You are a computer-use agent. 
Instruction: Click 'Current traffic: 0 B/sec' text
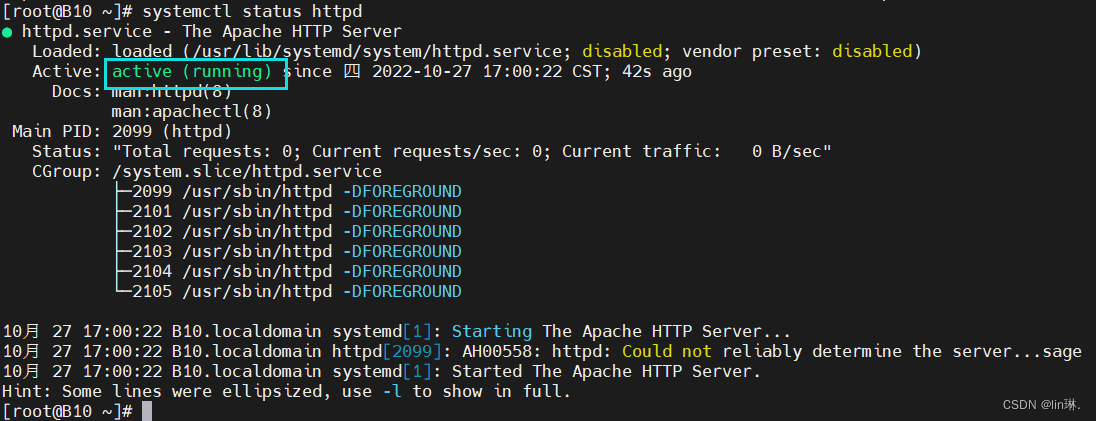pos(692,151)
